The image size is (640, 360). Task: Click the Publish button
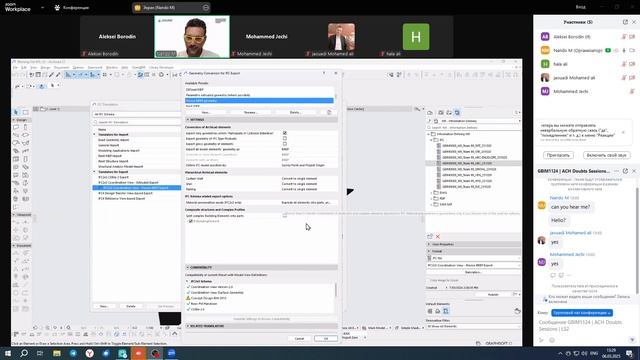493,294
